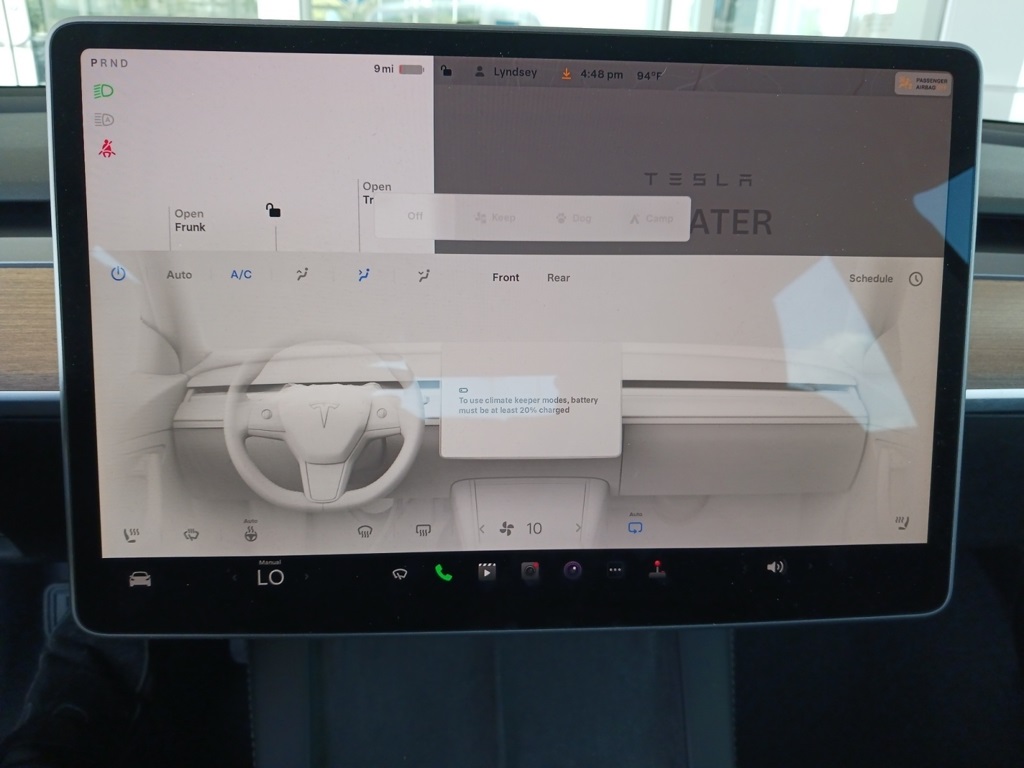Select the Off climate keeper option
The height and width of the screenshot is (768, 1024).
(x=415, y=216)
